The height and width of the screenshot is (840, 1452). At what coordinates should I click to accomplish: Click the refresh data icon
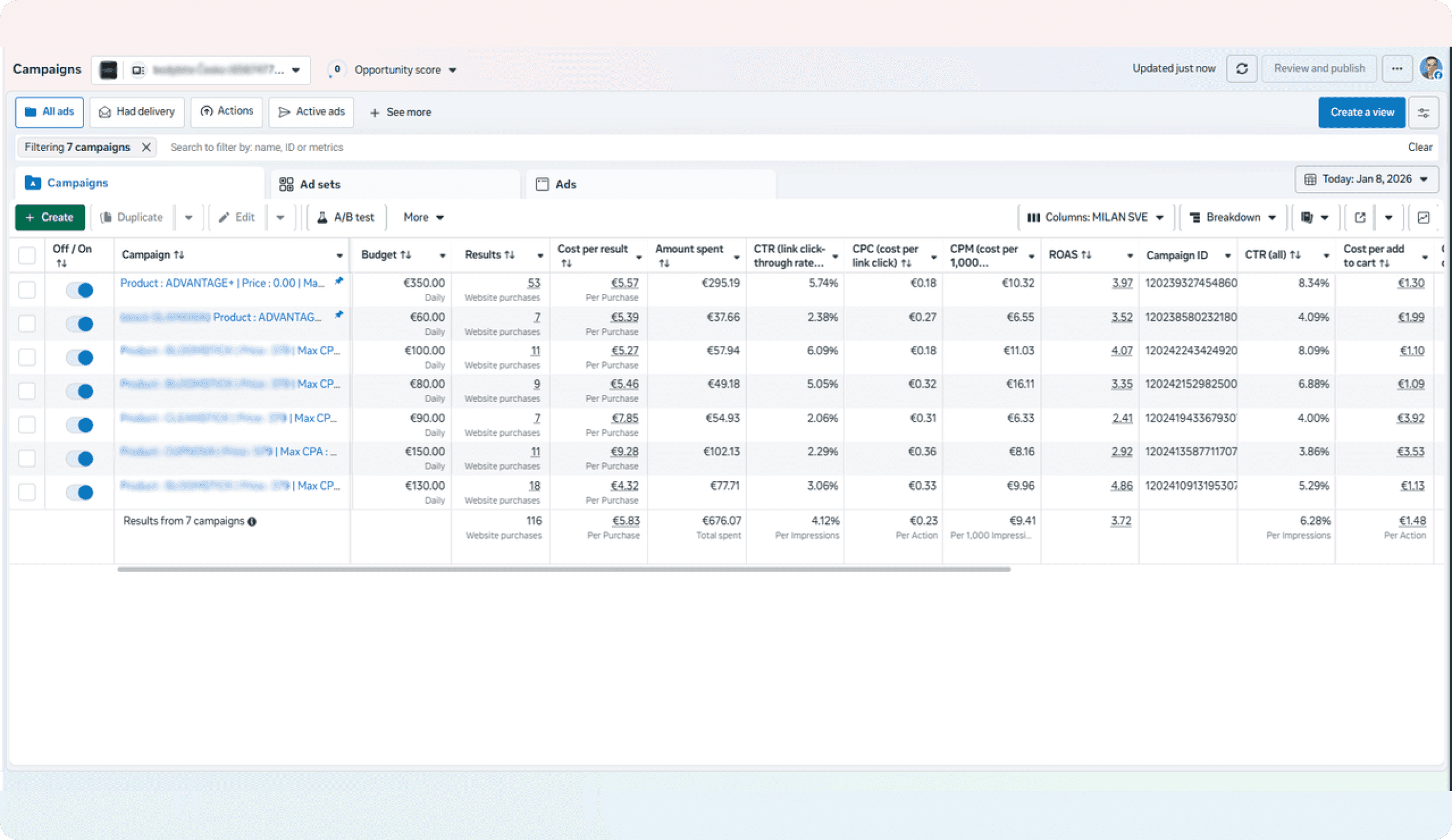coord(1241,69)
